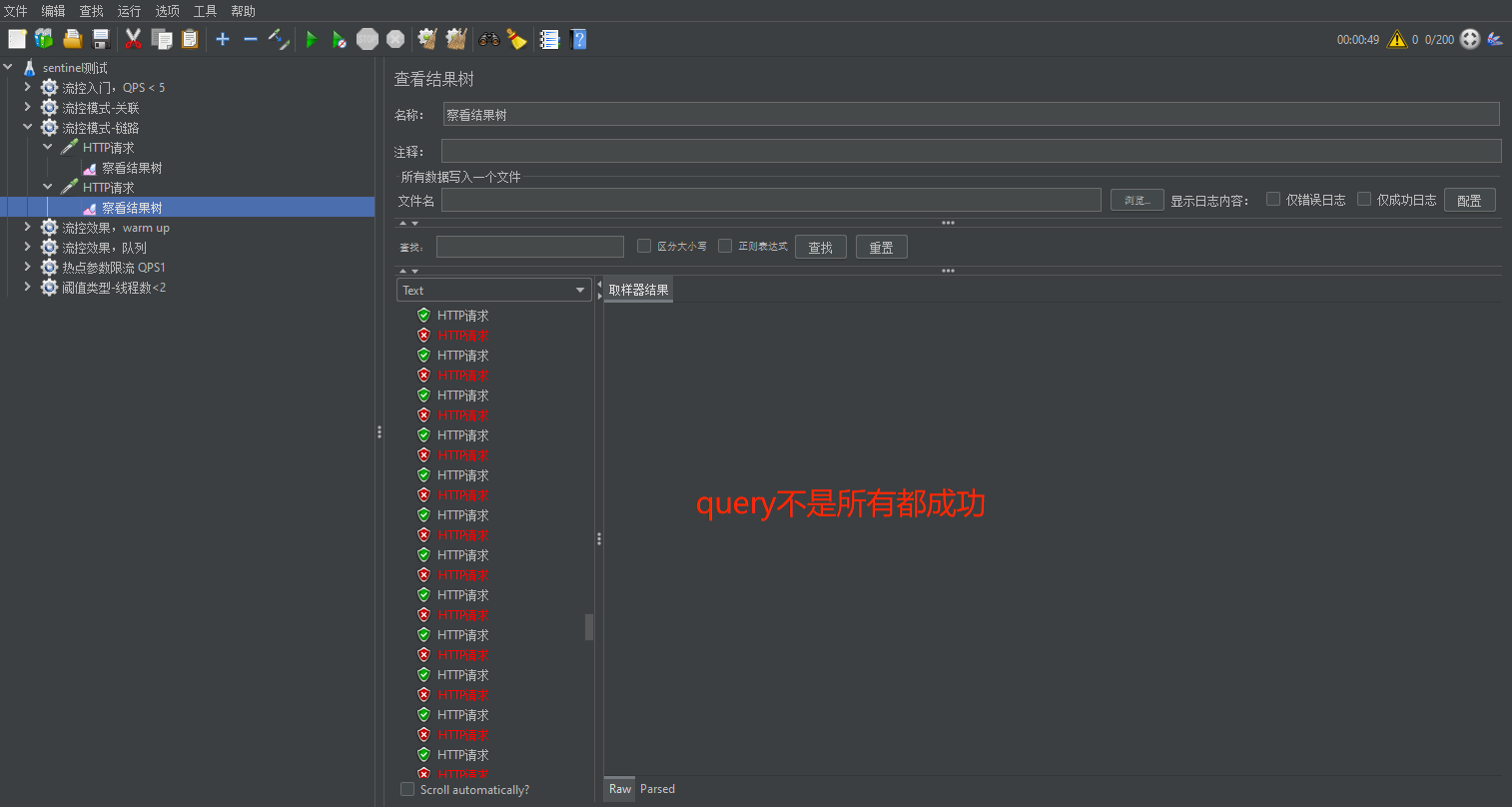Viewport: 1512px width, 807px height.
Task: Select the Raw tab
Action: (x=620, y=789)
